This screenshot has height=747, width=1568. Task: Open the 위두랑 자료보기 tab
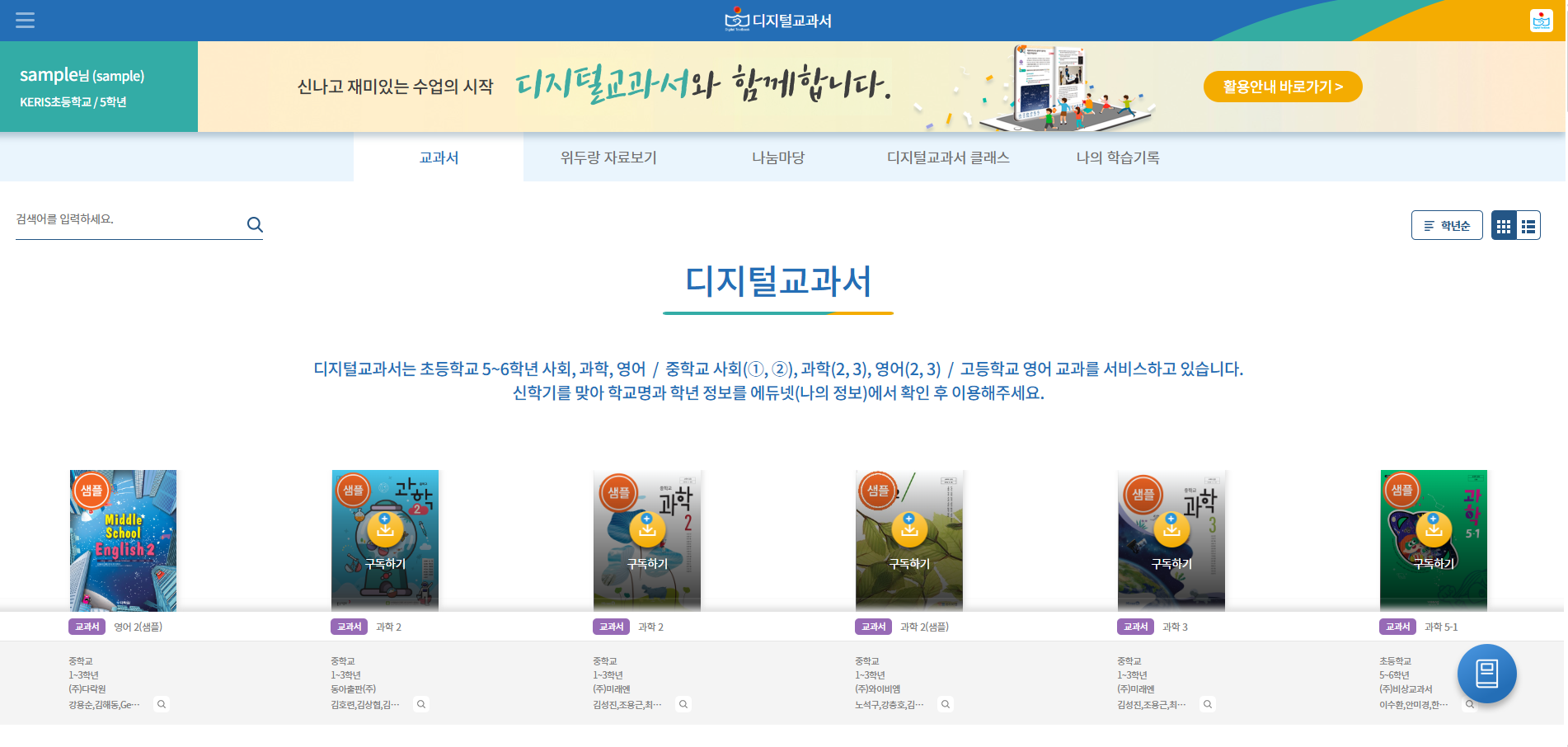click(x=608, y=157)
